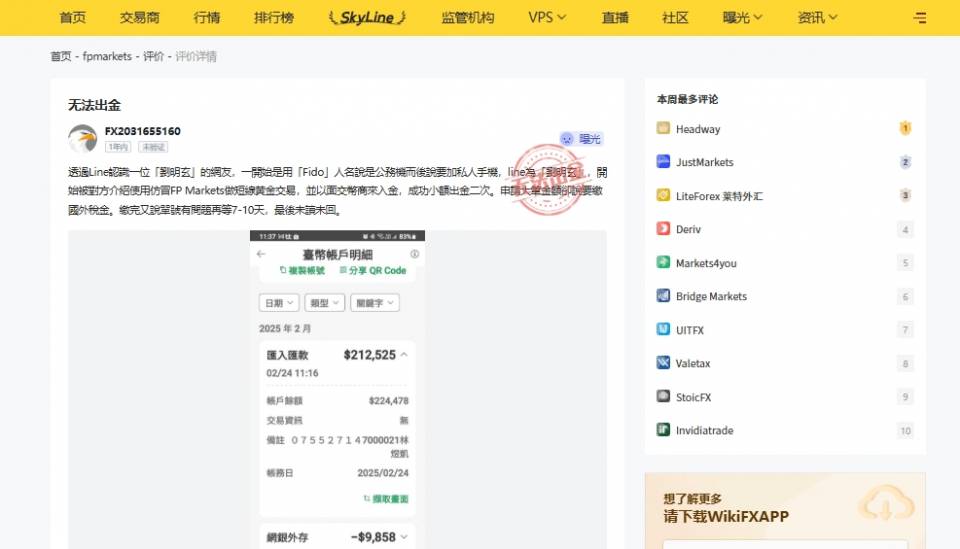Click rank 1 medal badge next to Headway

(x=905, y=128)
